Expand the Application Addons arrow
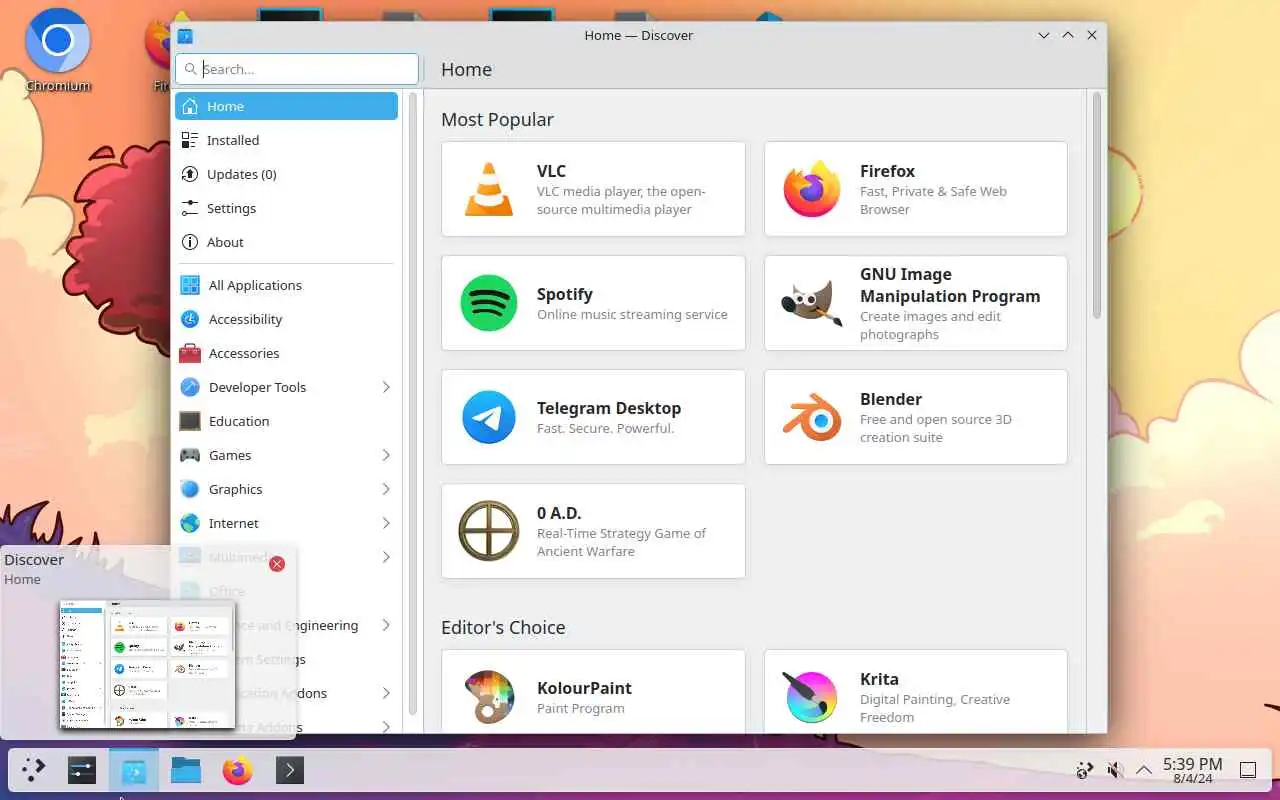 click(386, 693)
